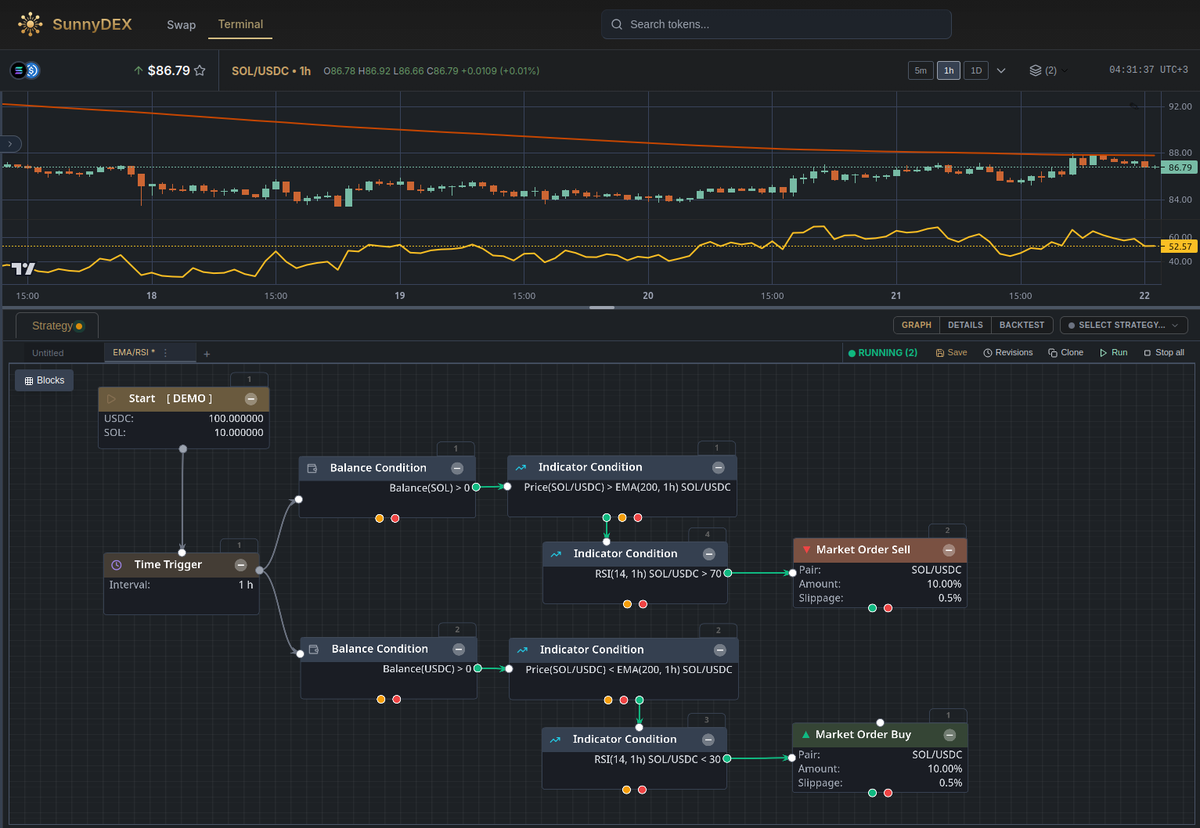Click the RSI > 70 output port
1200x828 pixels.
tap(728, 573)
